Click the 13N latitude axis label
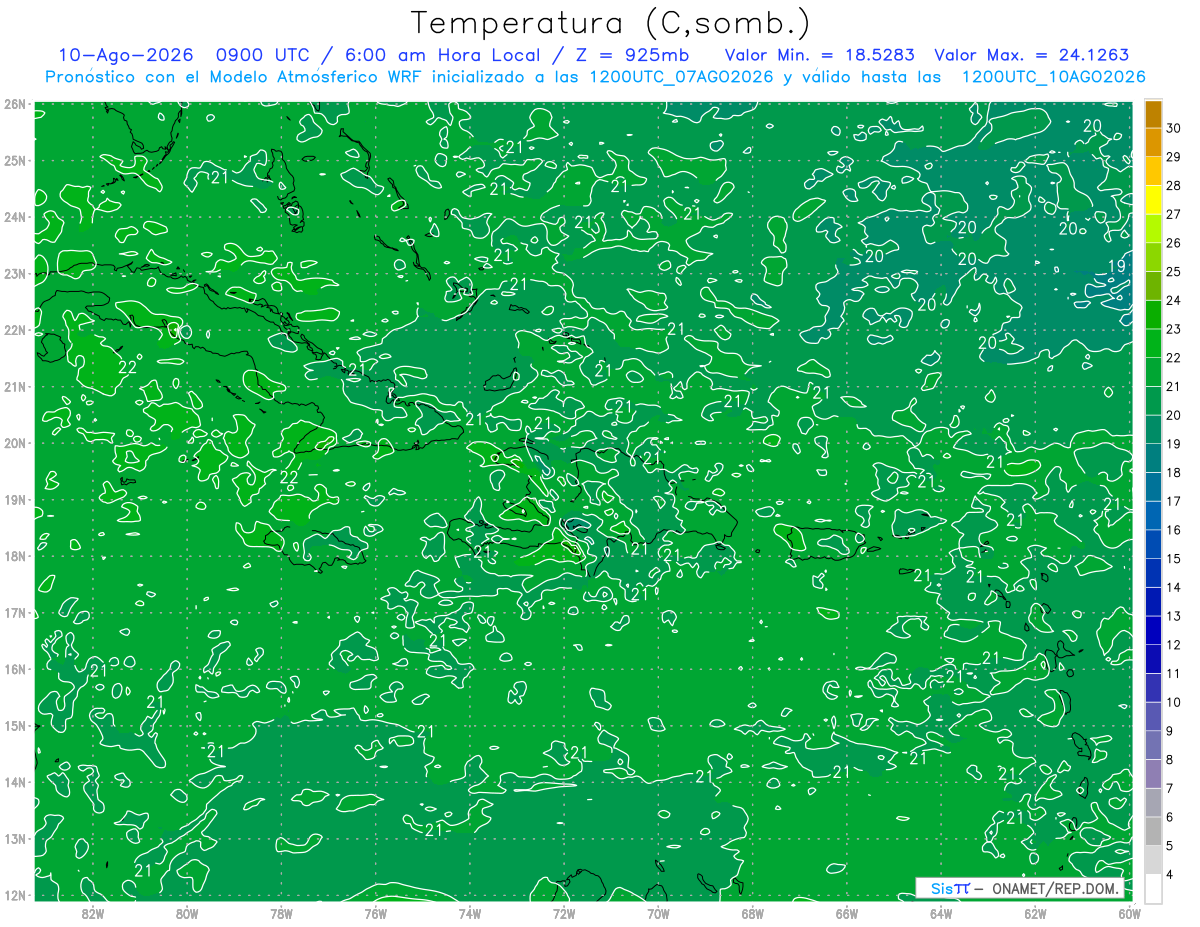The height and width of the screenshot is (927, 1200). click(x=14, y=838)
